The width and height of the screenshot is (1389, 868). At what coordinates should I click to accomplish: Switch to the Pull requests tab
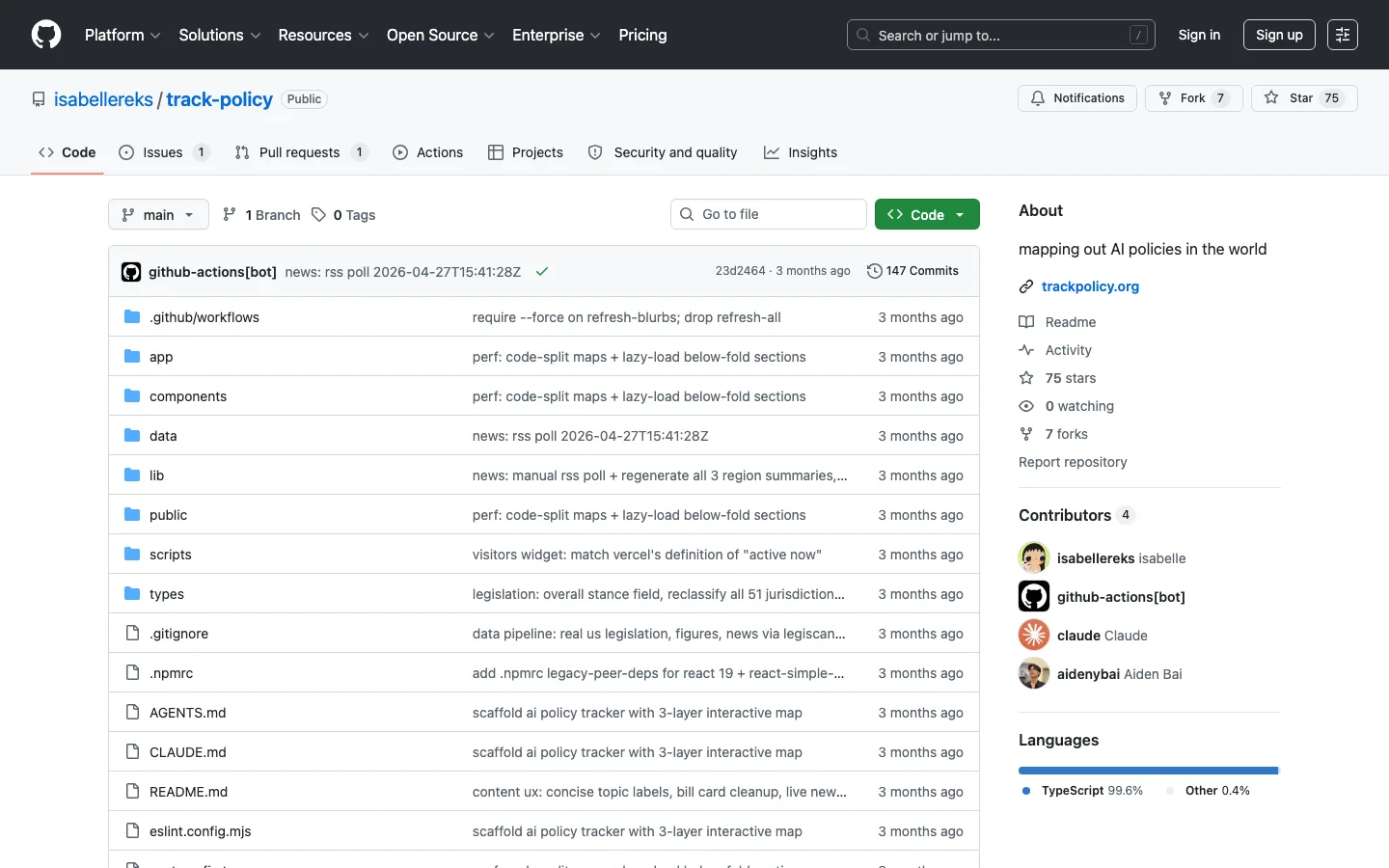coord(301,152)
